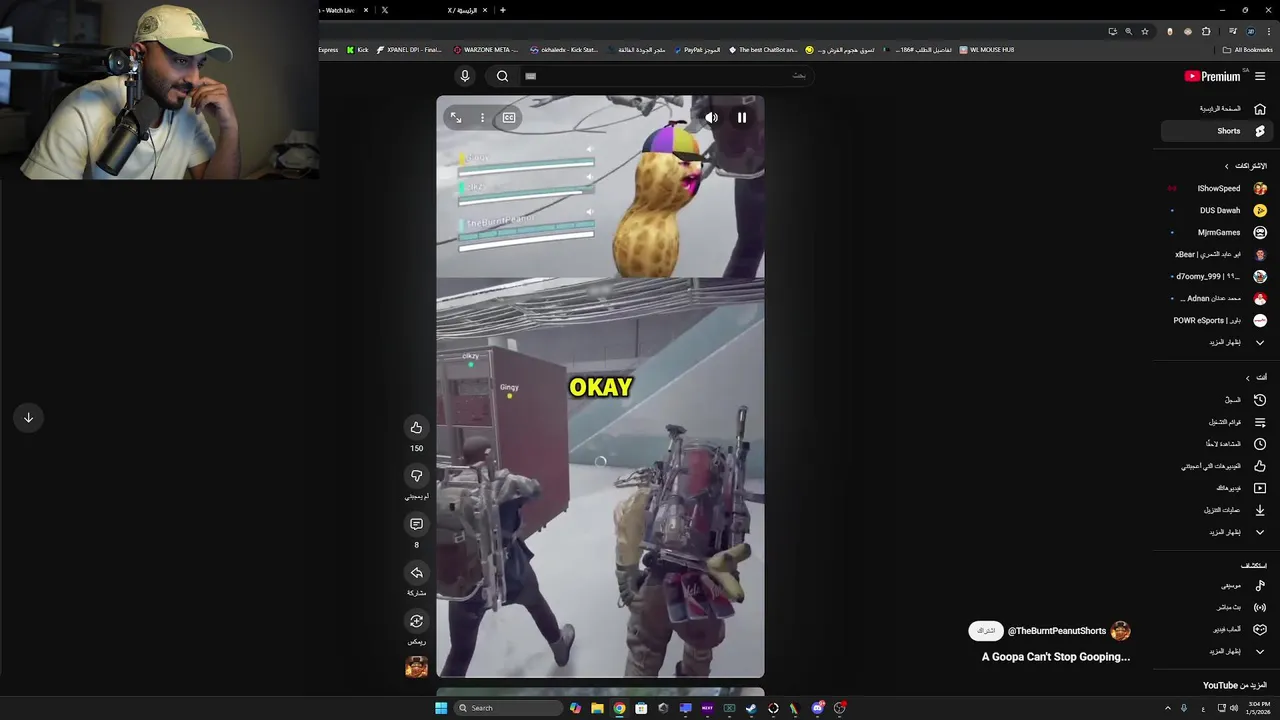Open the You section header
The image size is (1280, 720).
1256,377
